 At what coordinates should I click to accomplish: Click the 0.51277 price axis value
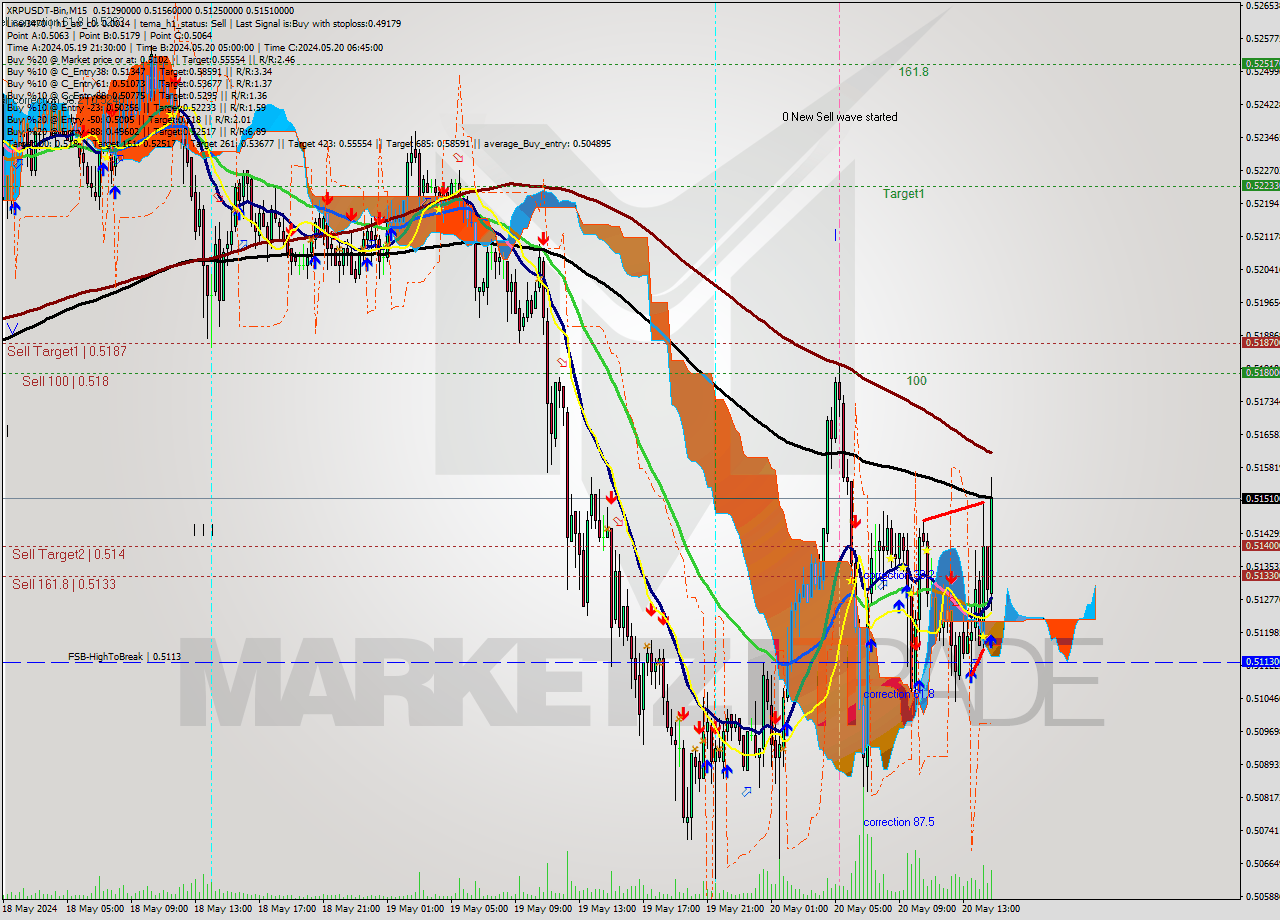[1262, 599]
